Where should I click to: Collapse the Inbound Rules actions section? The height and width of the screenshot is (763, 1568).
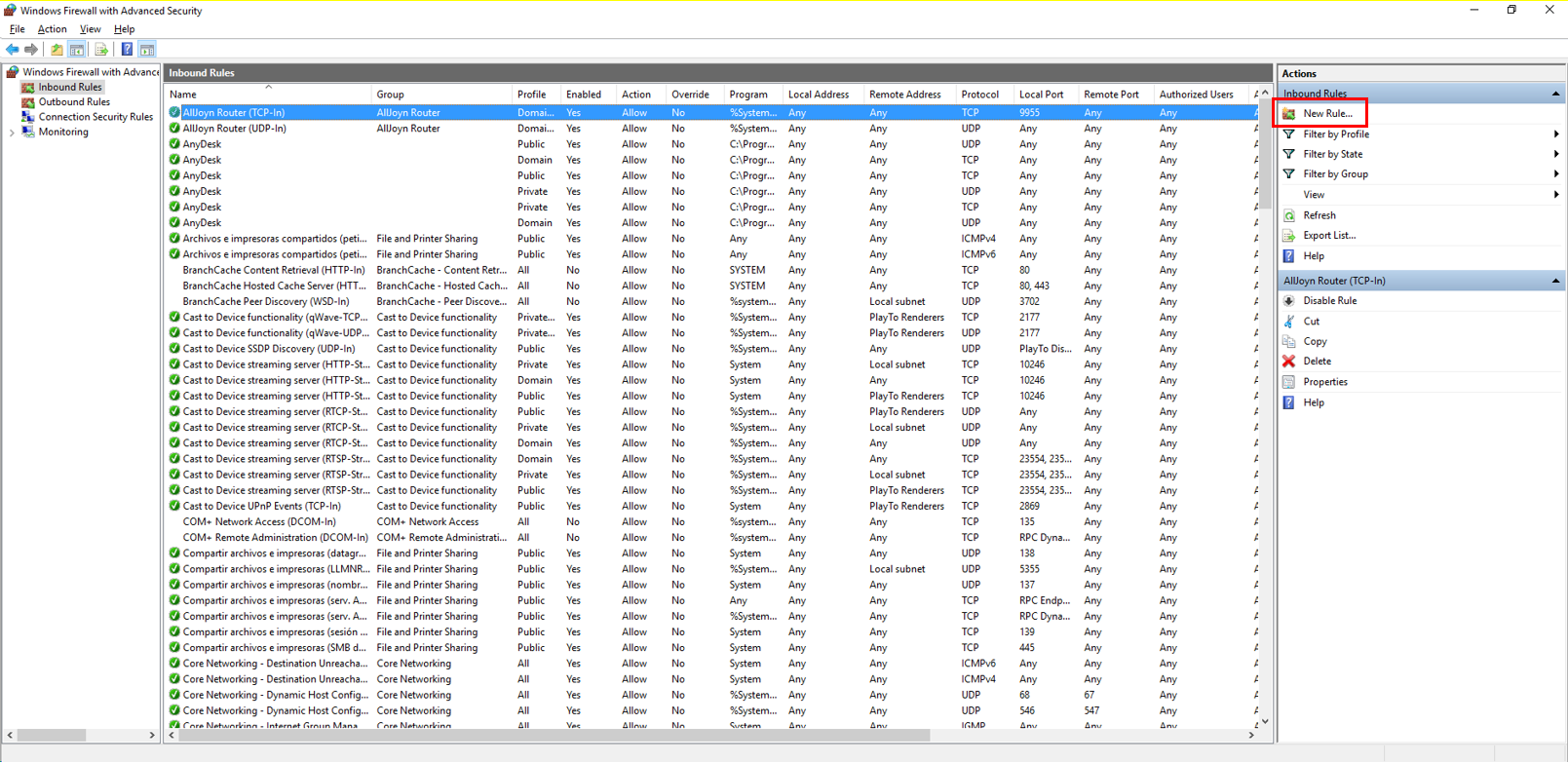(x=1555, y=94)
